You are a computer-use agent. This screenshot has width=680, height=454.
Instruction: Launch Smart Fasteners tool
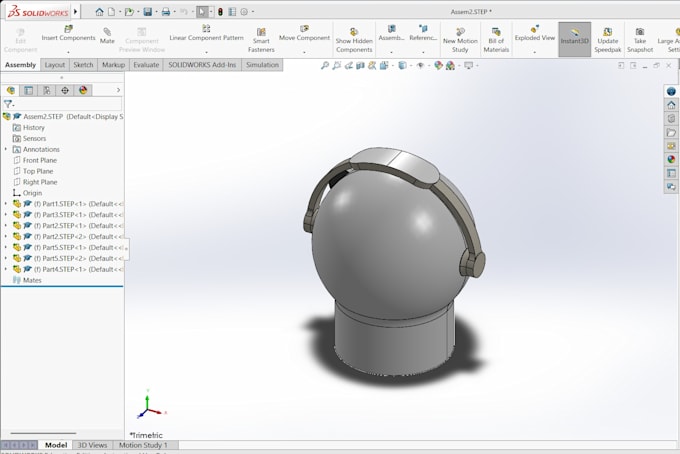(261, 40)
